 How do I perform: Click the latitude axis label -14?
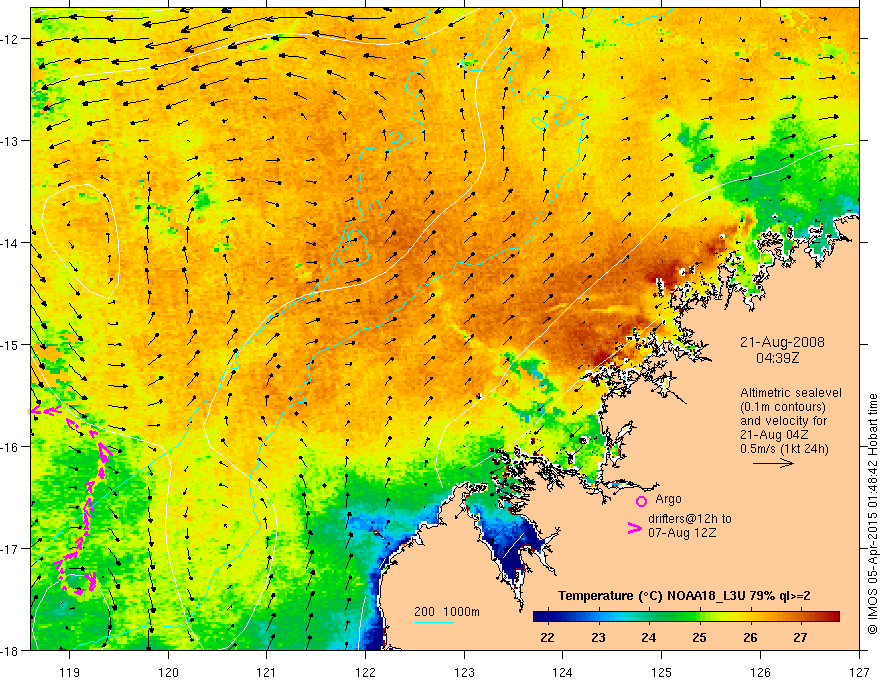pyautogui.click(x=10, y=243)
